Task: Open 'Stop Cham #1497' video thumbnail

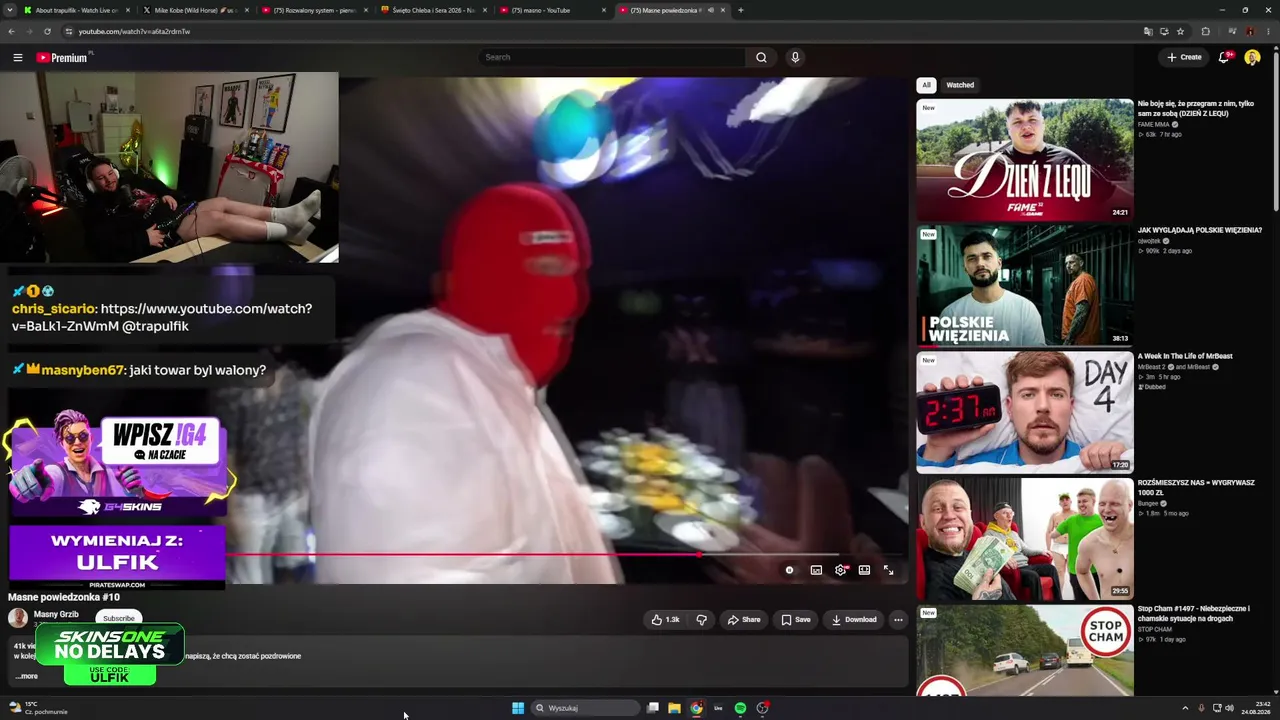Action: pos(1025,650)
